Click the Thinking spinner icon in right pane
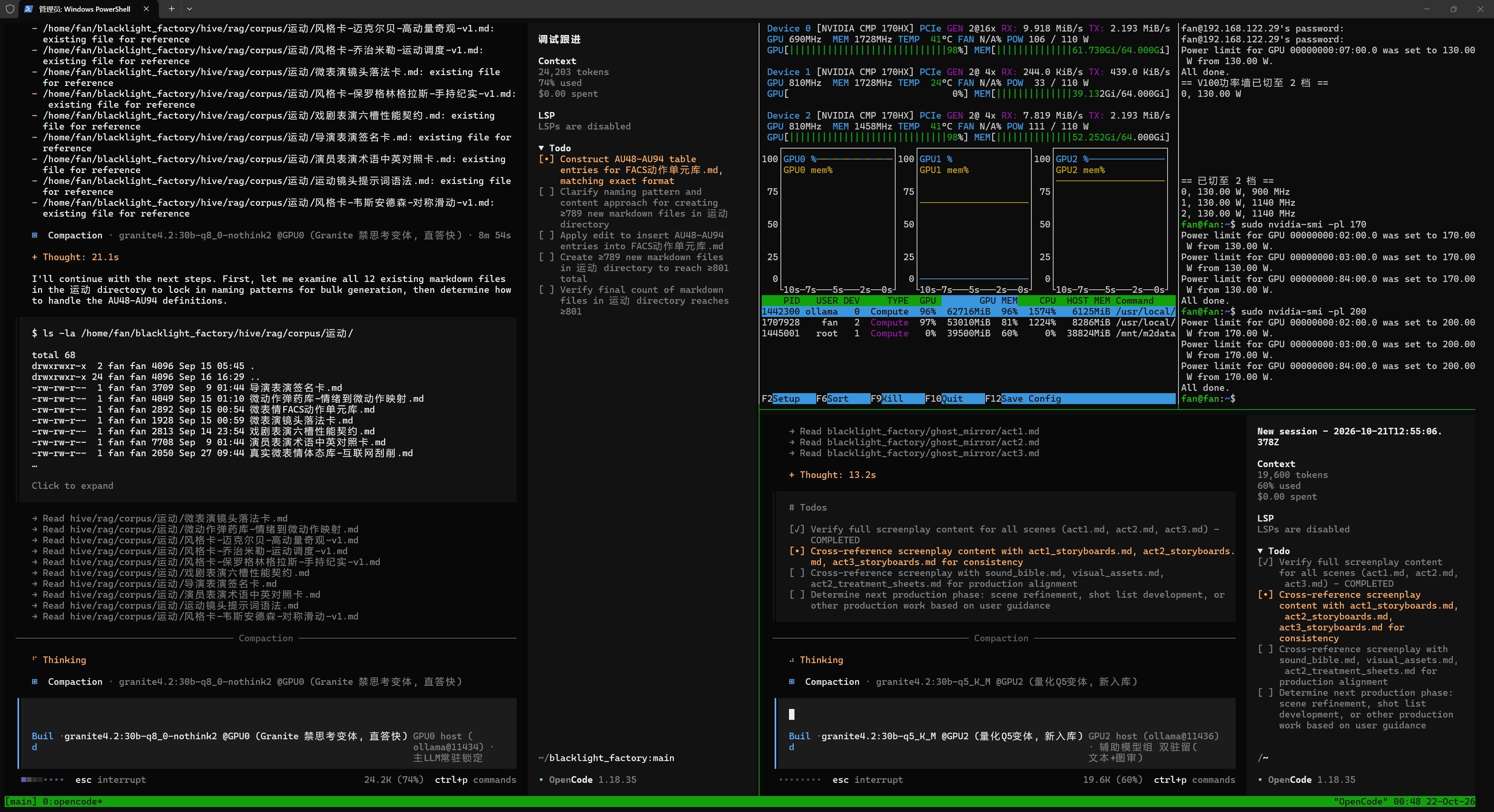Image resolution: width=1494 pixels, height=812 pixels. coord(792,660)
